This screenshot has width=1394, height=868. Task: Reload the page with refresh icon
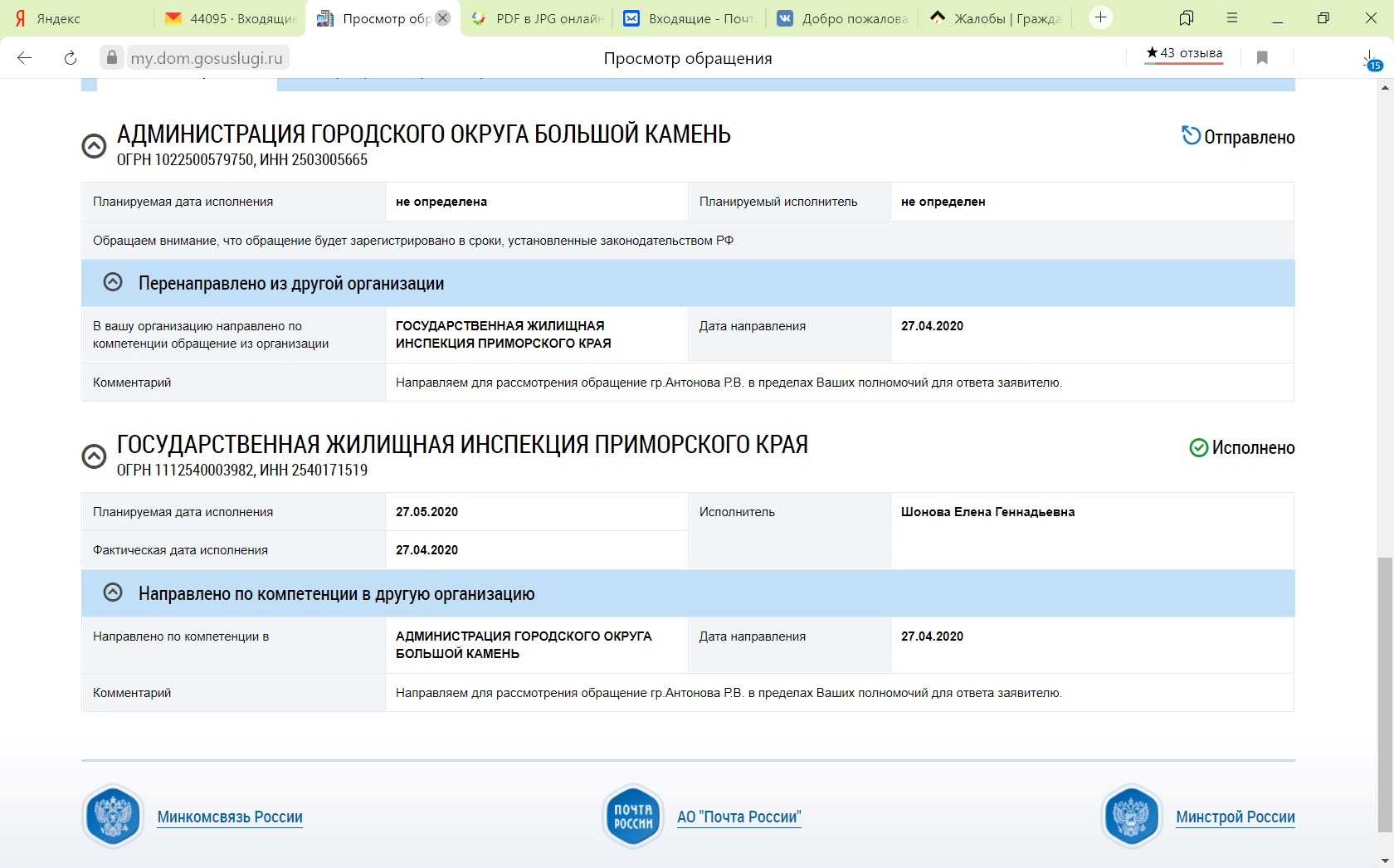[71, 57]
